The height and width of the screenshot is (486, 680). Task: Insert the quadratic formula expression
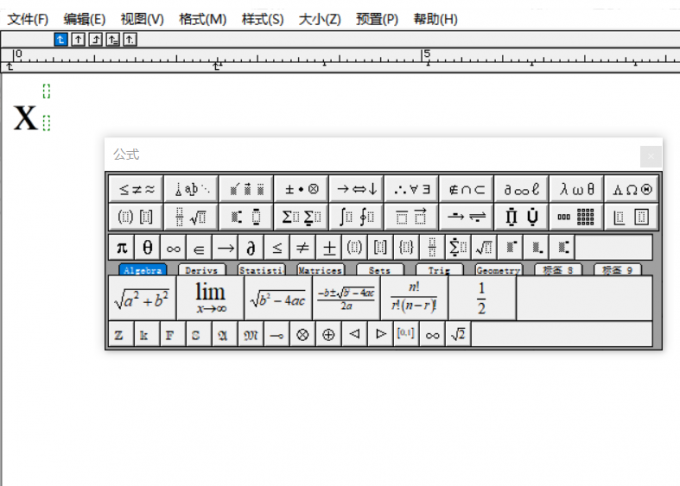tap(347, 298)
